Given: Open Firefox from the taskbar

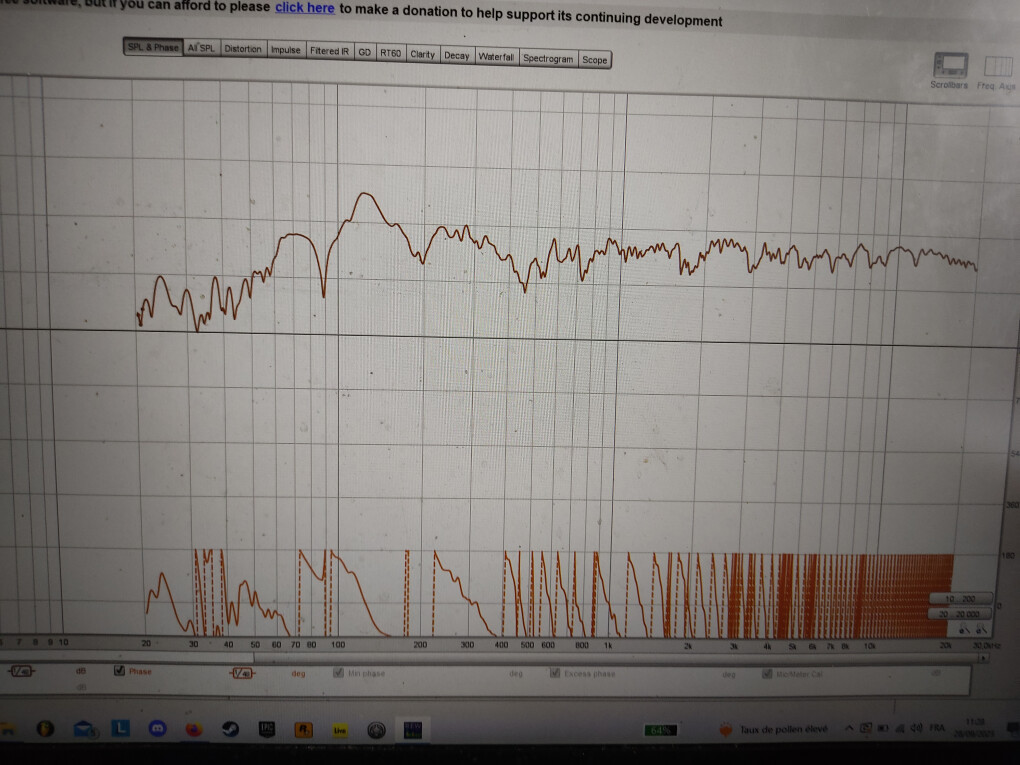Looking at the screenshot, I should click(x=193, y=729).
